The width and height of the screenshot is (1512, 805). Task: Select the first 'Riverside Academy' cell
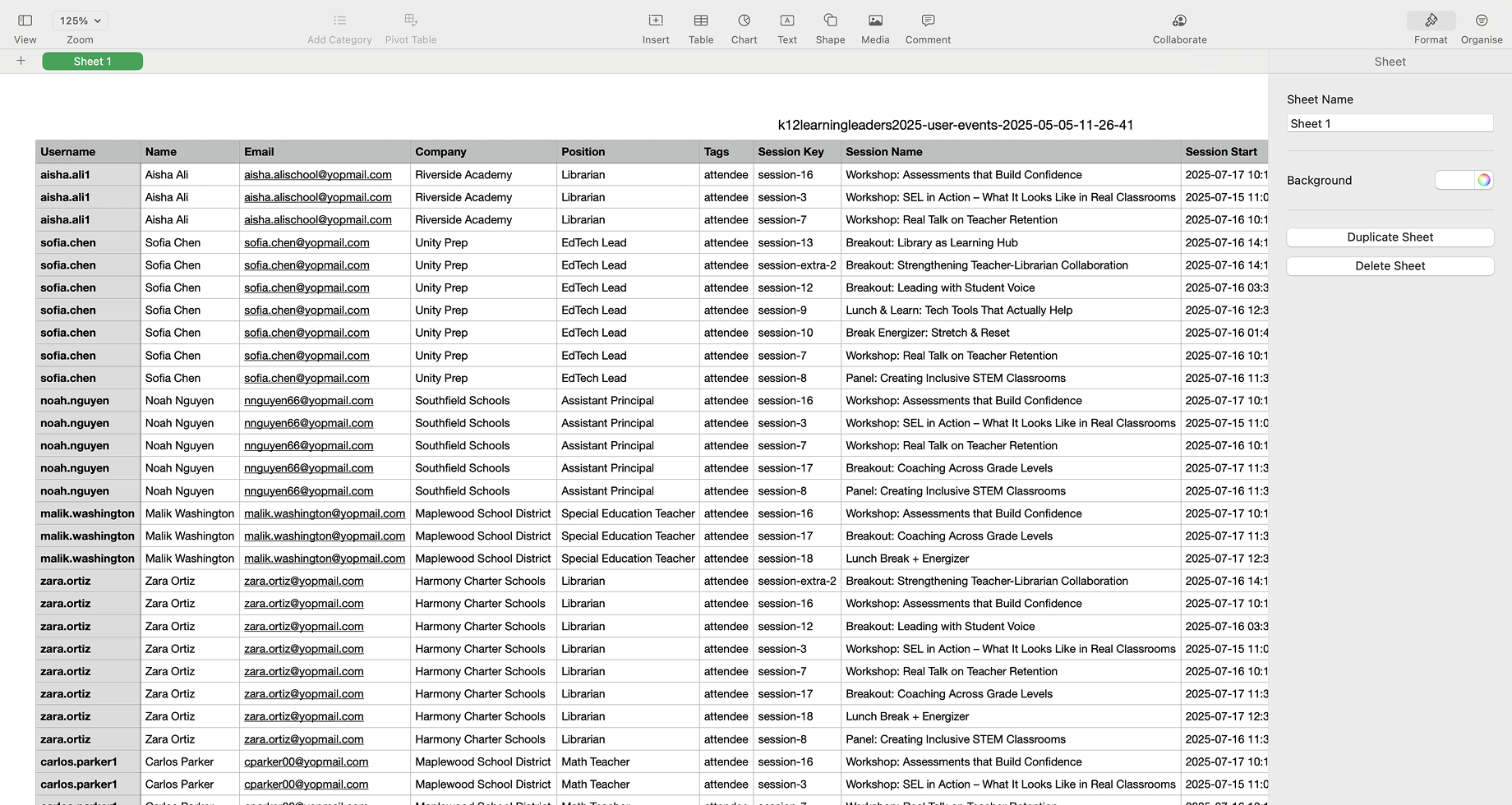(483, 175)
